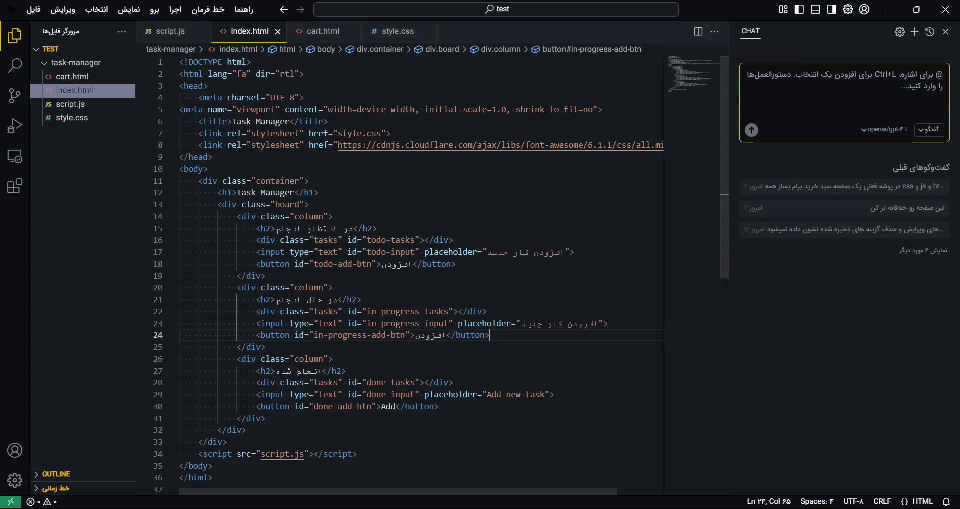The height and width of the screenshot is (509, 960).
Task: Open the برو (Go) menu
Action: 154,10
